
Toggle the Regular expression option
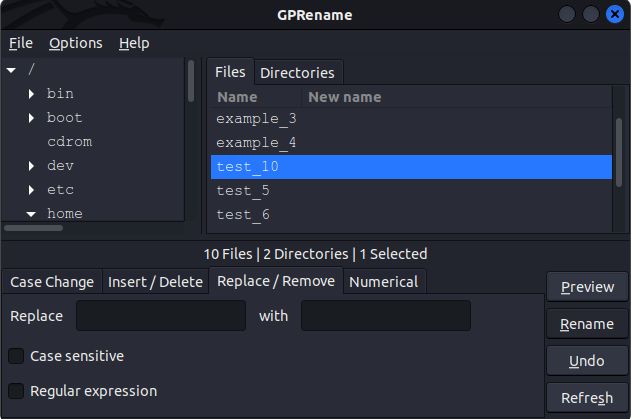point(16,391)
